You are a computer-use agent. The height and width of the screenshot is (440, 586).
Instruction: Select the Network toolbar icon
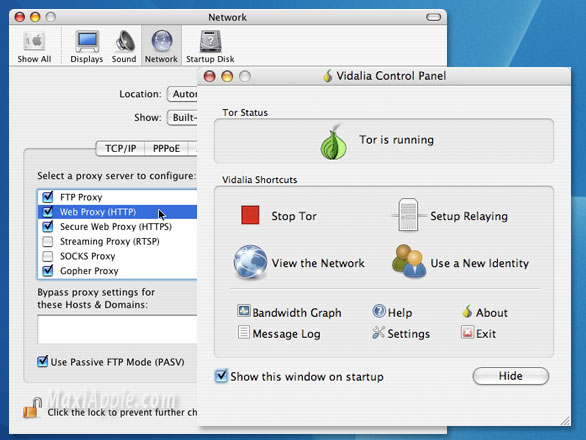tap(161, 41)
